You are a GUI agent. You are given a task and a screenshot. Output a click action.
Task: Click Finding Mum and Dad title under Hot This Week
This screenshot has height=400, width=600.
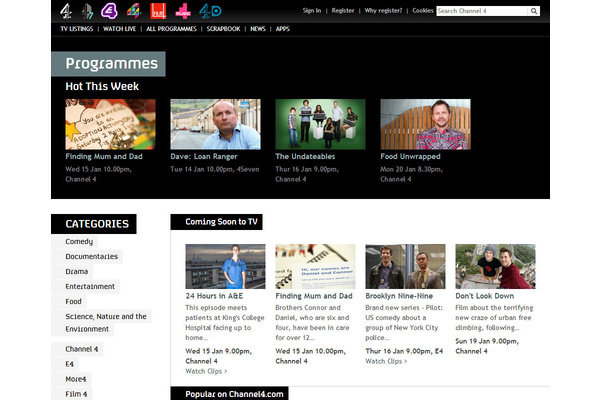tap(104, 156)
